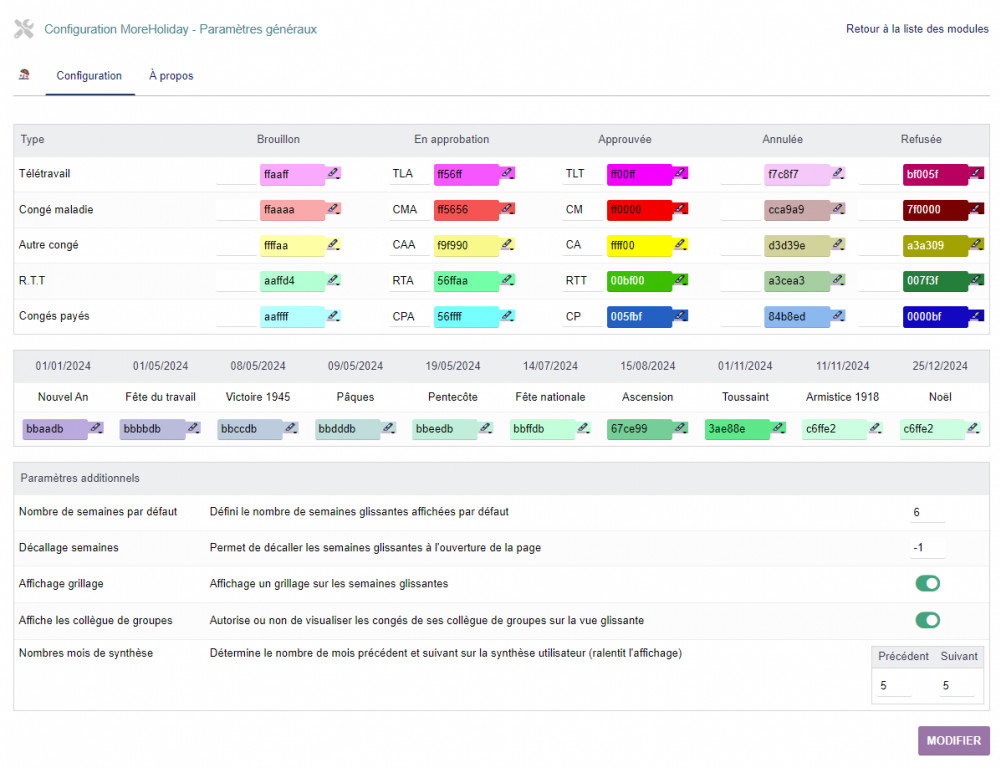The image size is (1001, 768).
Task: Focus the Décallage semaines input field
Action: click(926, 548)
